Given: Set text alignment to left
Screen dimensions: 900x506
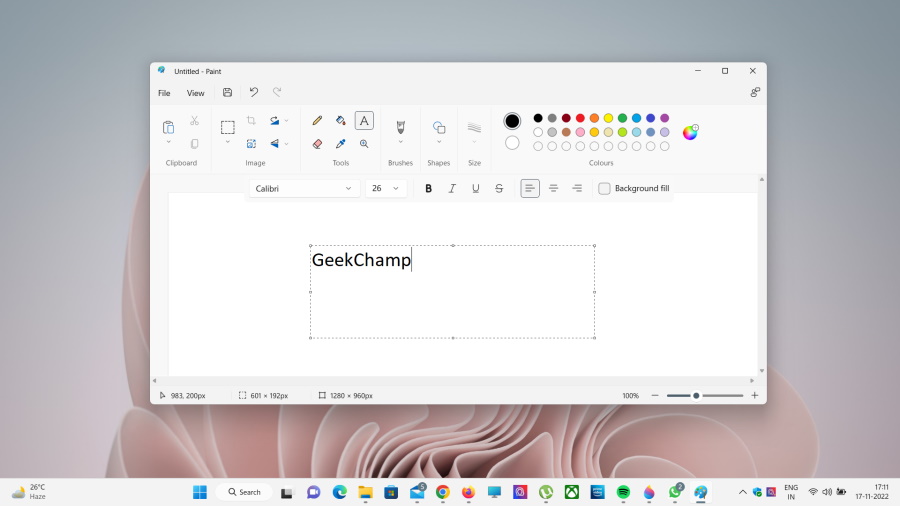Looking at the screenshot, I should [530, 188].
